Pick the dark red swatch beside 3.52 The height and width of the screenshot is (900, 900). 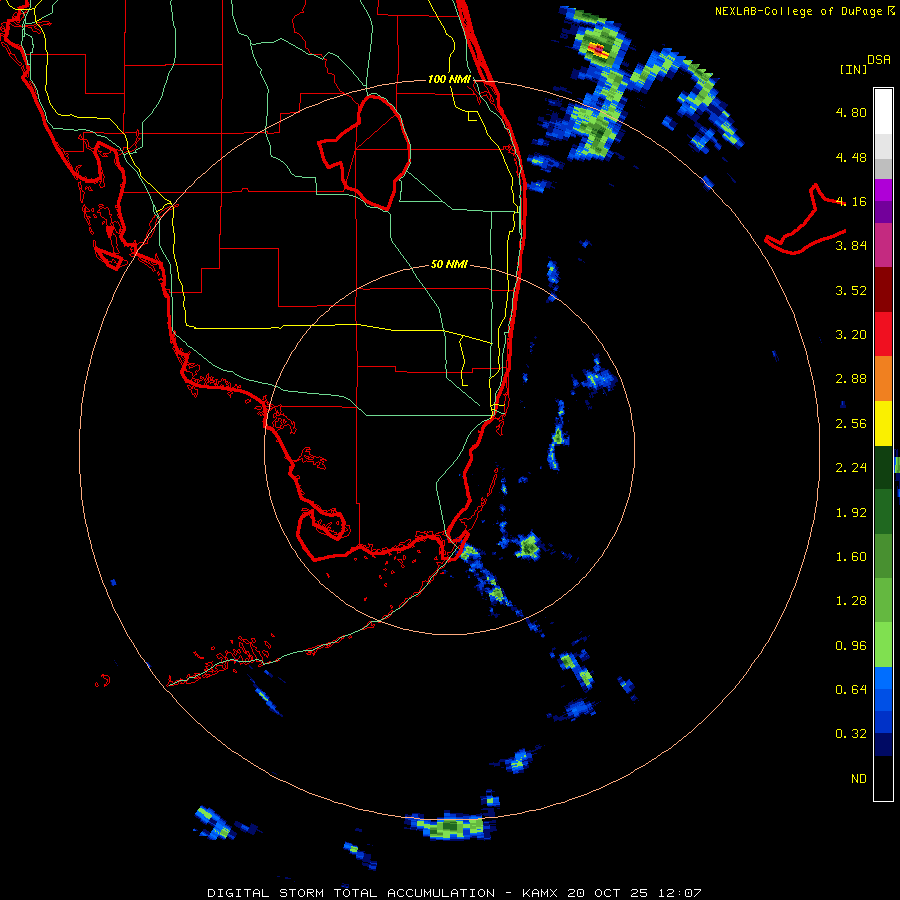coord(883,290)
